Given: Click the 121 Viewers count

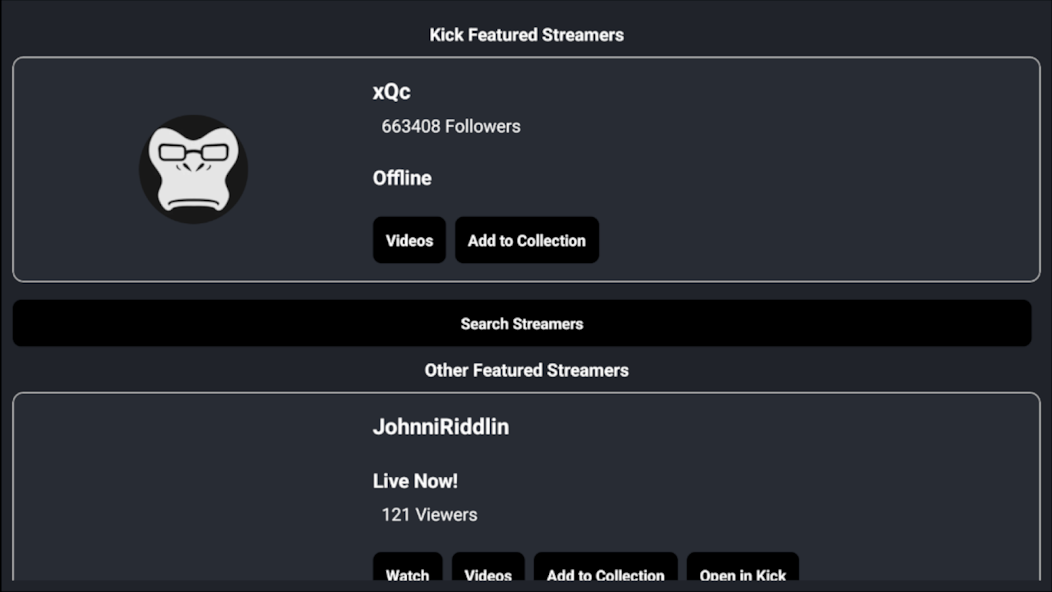Looking at the screenshot, I should coord(429,515).
